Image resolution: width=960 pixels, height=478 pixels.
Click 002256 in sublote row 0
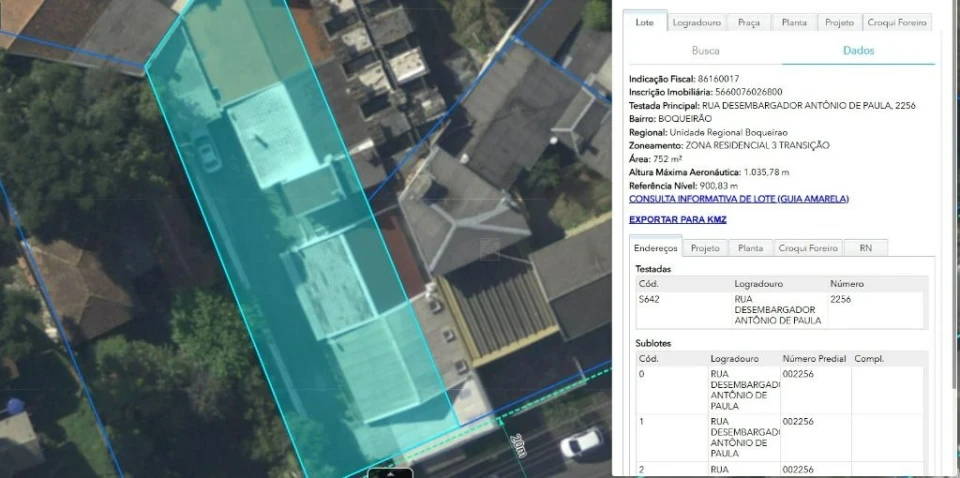pos(798,374)
